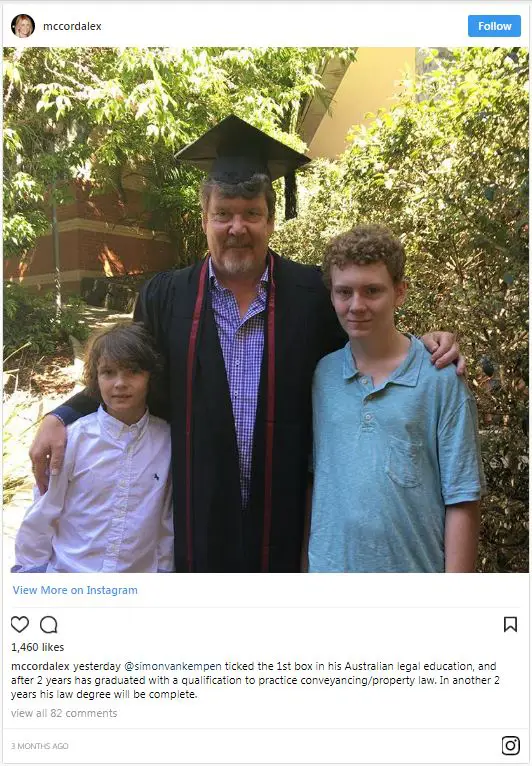532x766 pixels.
Task: Expand view all 82 comments
Action: (64, 713)
